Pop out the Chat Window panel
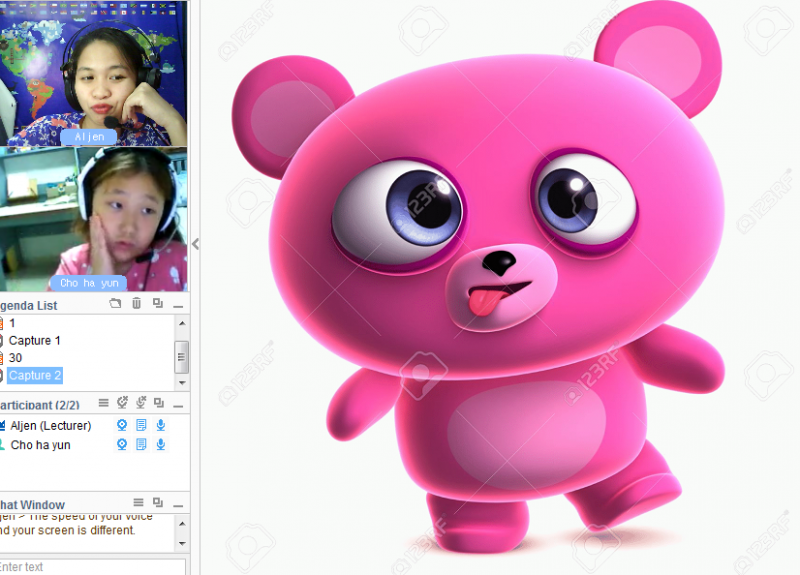This screenshot has height=575, width=800. click(157, 502)
